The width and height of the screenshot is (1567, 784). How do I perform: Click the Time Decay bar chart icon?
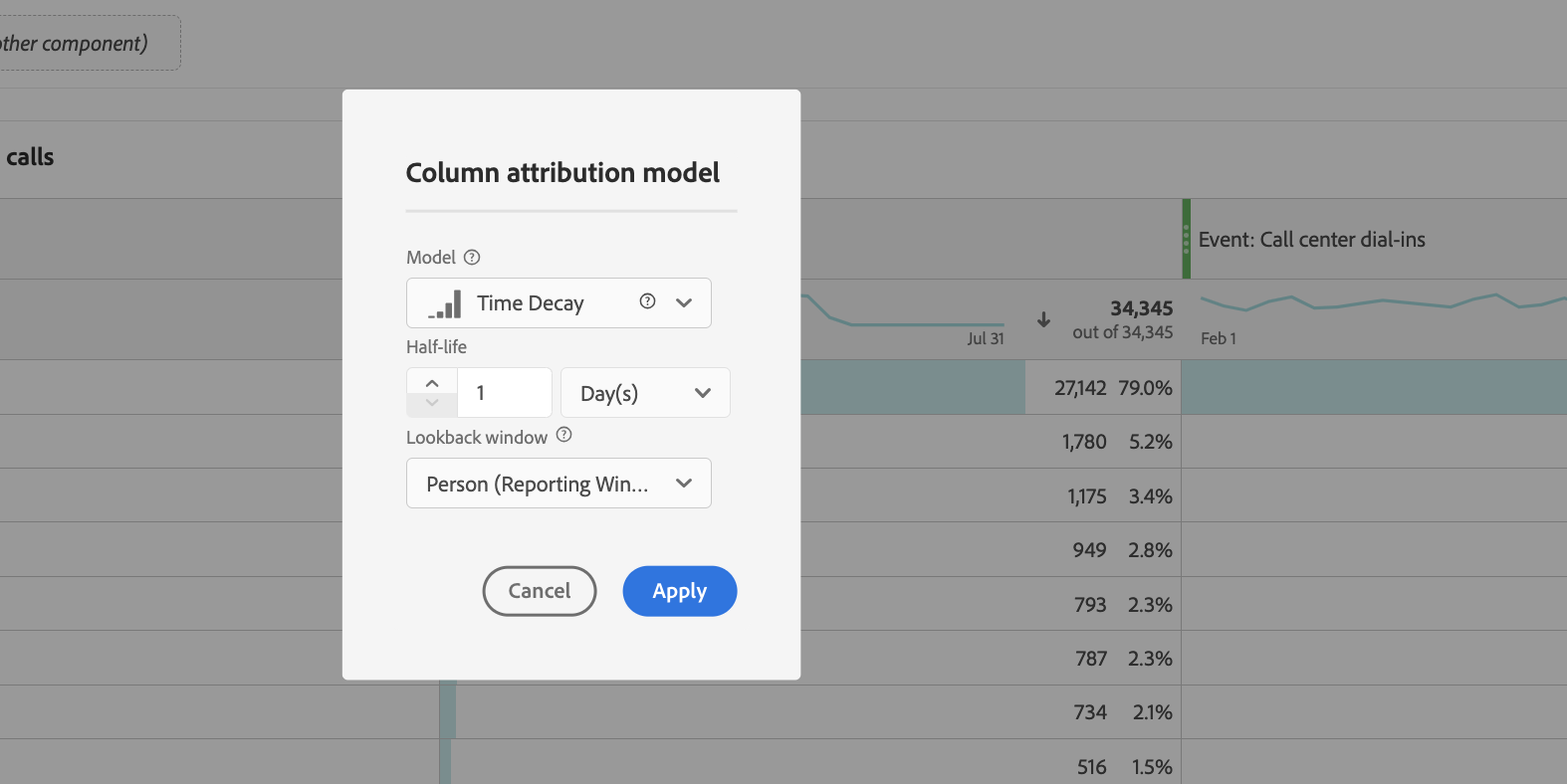click(444, 303)
